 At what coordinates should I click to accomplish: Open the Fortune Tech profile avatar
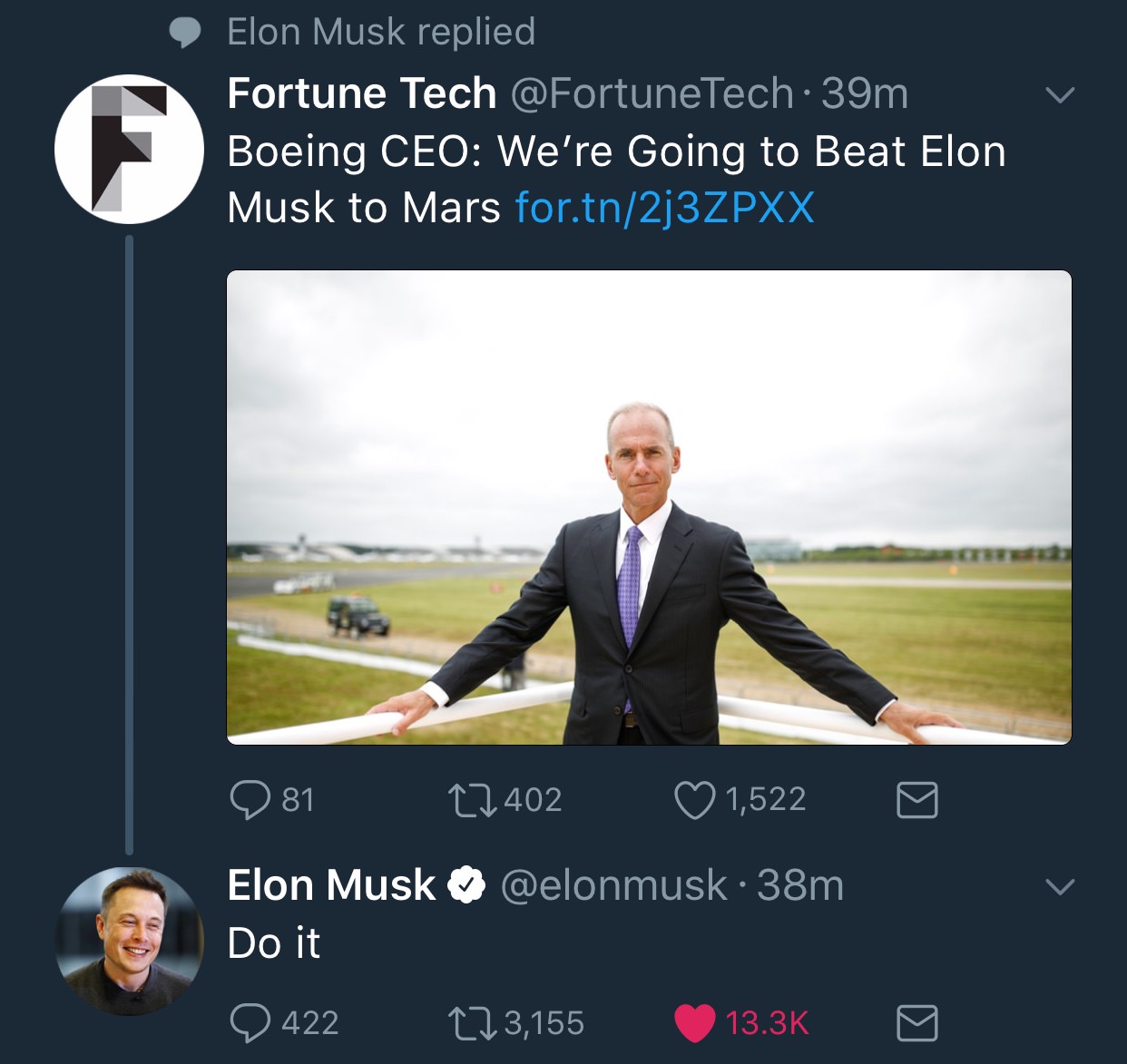(x=129, y=150)
